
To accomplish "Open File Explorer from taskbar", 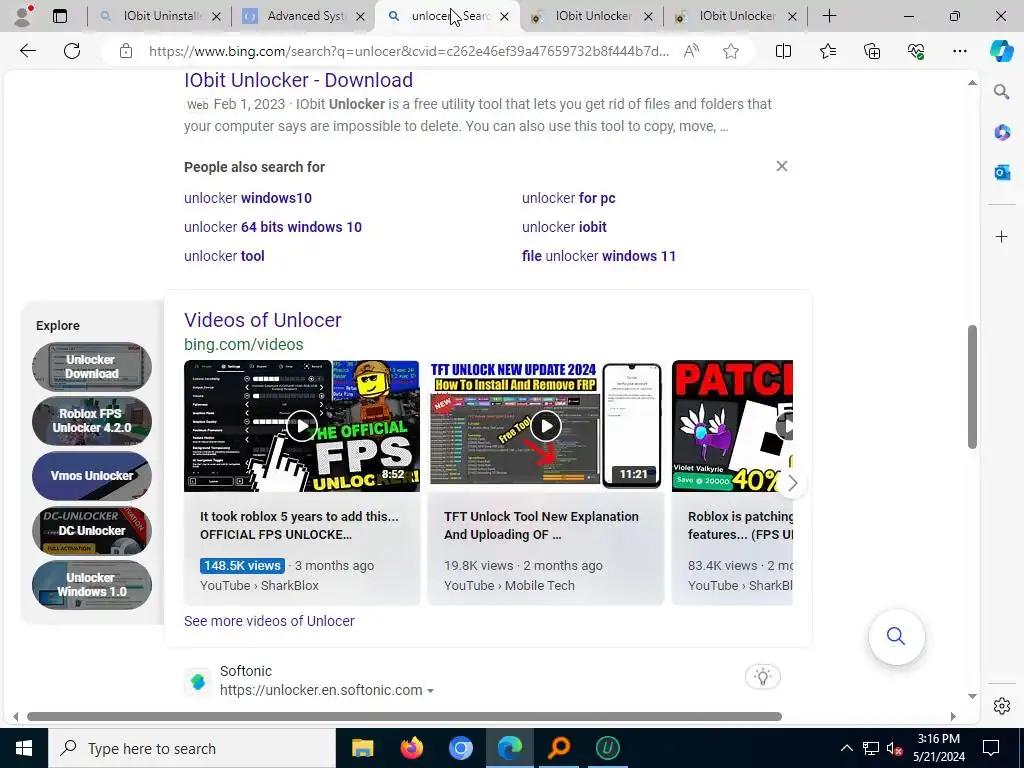I will pyautogui.click(x=362, y=748).
